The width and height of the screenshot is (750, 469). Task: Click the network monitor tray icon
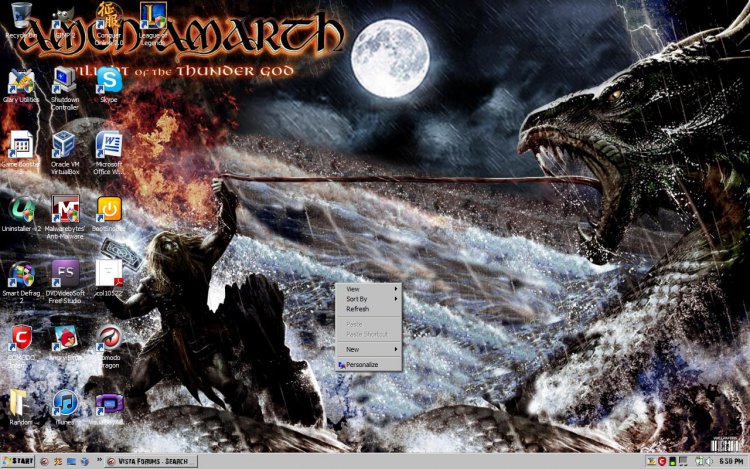[683, 461]
